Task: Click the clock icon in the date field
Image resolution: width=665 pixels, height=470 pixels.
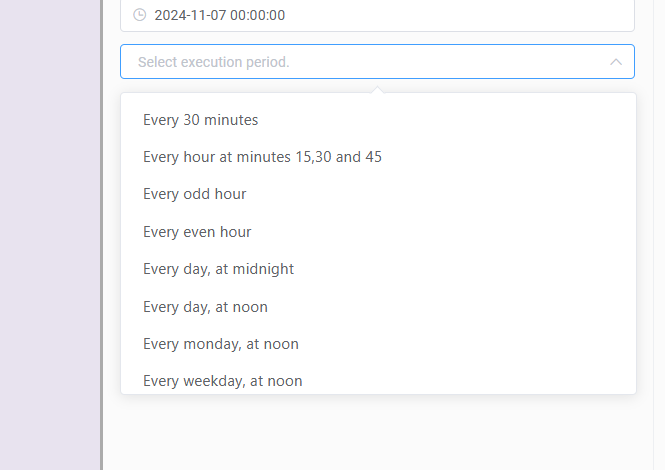Action: point(139,15)
